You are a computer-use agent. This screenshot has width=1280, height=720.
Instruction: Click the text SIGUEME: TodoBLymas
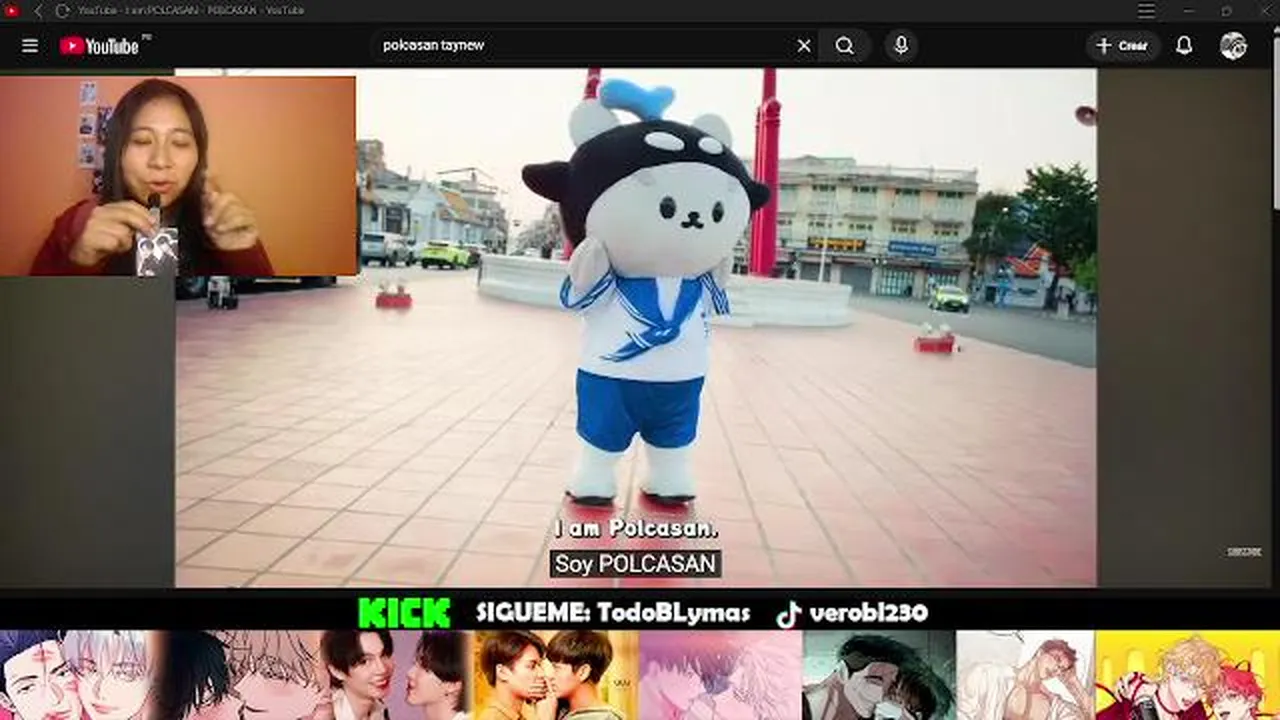click(613, 613)
